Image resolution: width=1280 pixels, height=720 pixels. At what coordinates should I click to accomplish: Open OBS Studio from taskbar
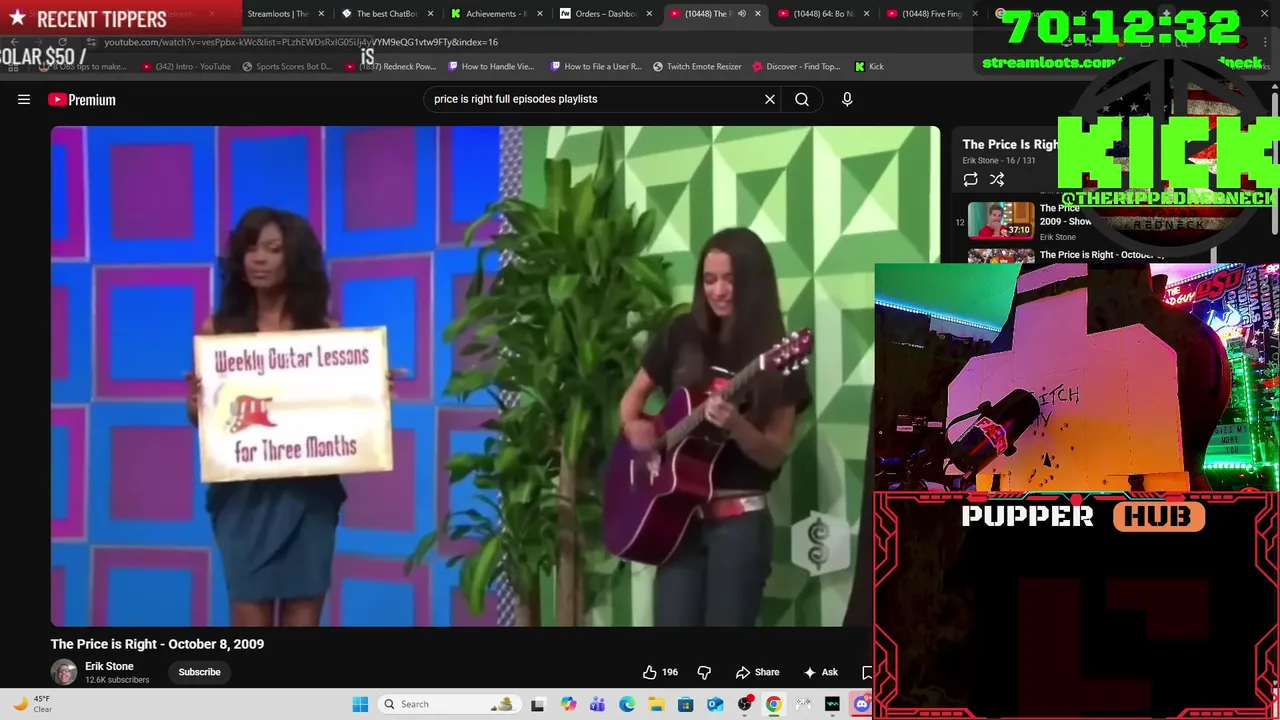tap(745, 704)
